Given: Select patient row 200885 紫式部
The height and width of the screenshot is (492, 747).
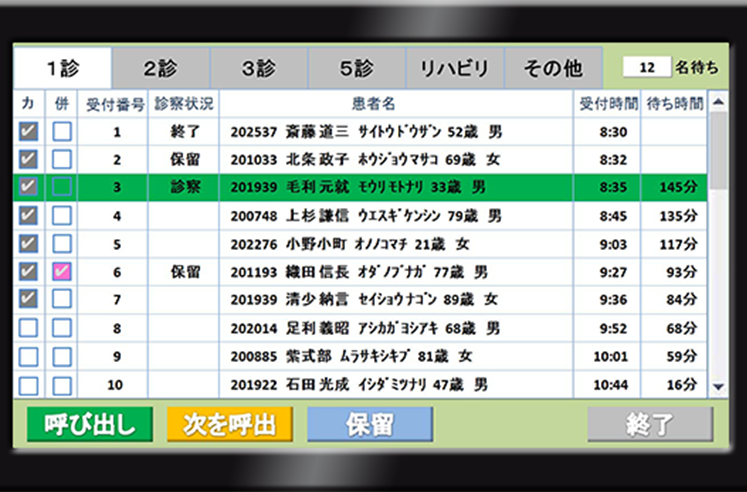Looking at the screenshot, I should tap(360, 357).
